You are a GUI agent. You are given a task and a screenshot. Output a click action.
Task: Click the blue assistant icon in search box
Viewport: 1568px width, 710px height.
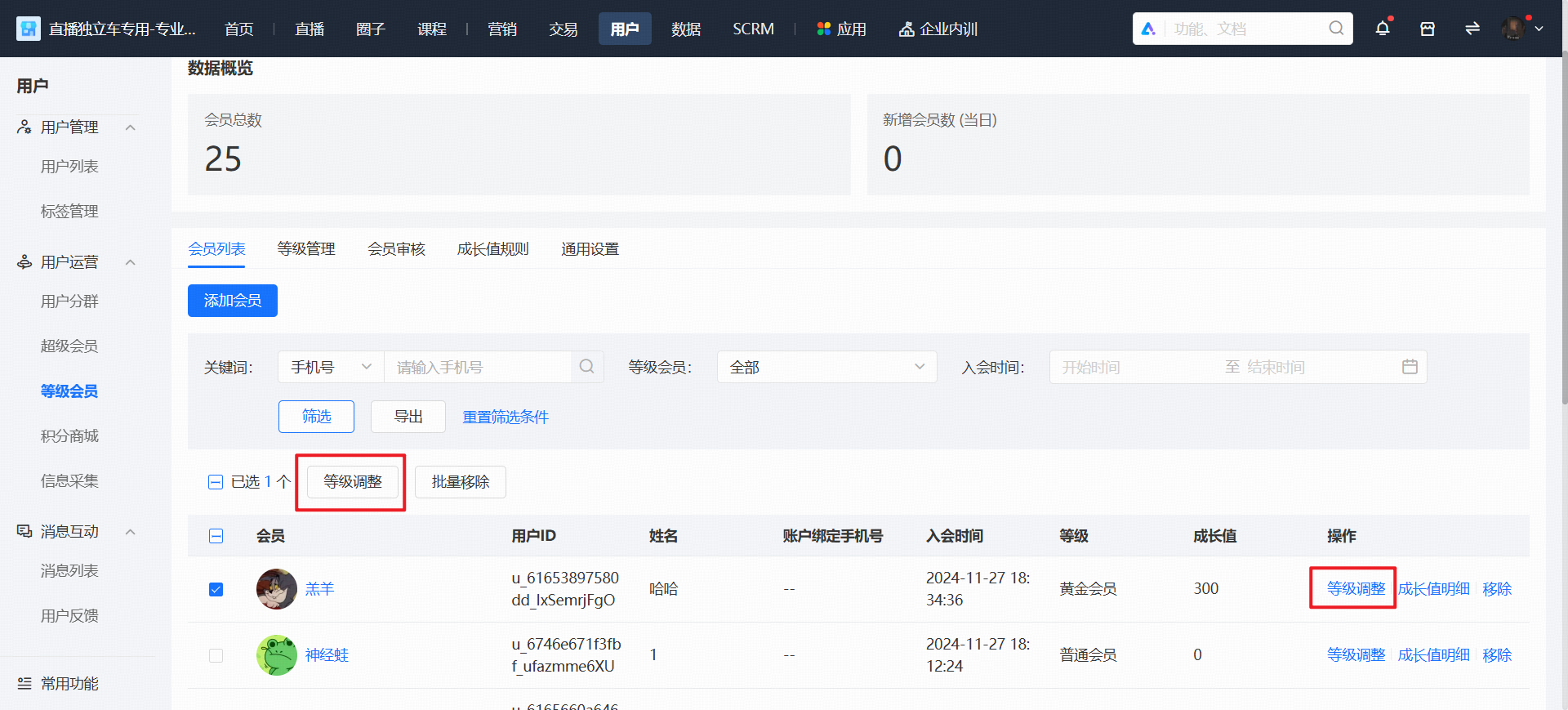(1148, 29)
